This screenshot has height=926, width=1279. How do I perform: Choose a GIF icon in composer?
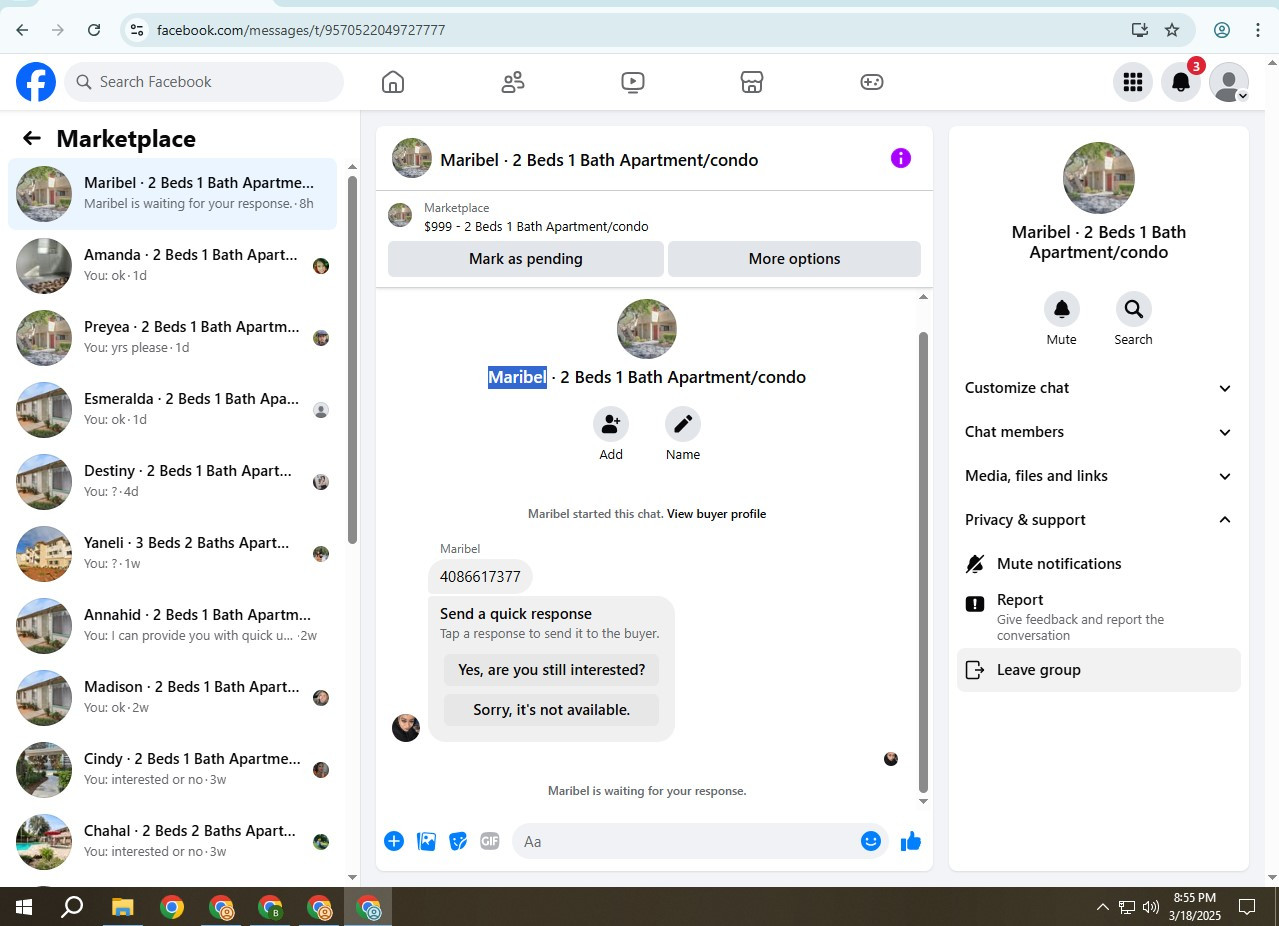tap(490, 841)
